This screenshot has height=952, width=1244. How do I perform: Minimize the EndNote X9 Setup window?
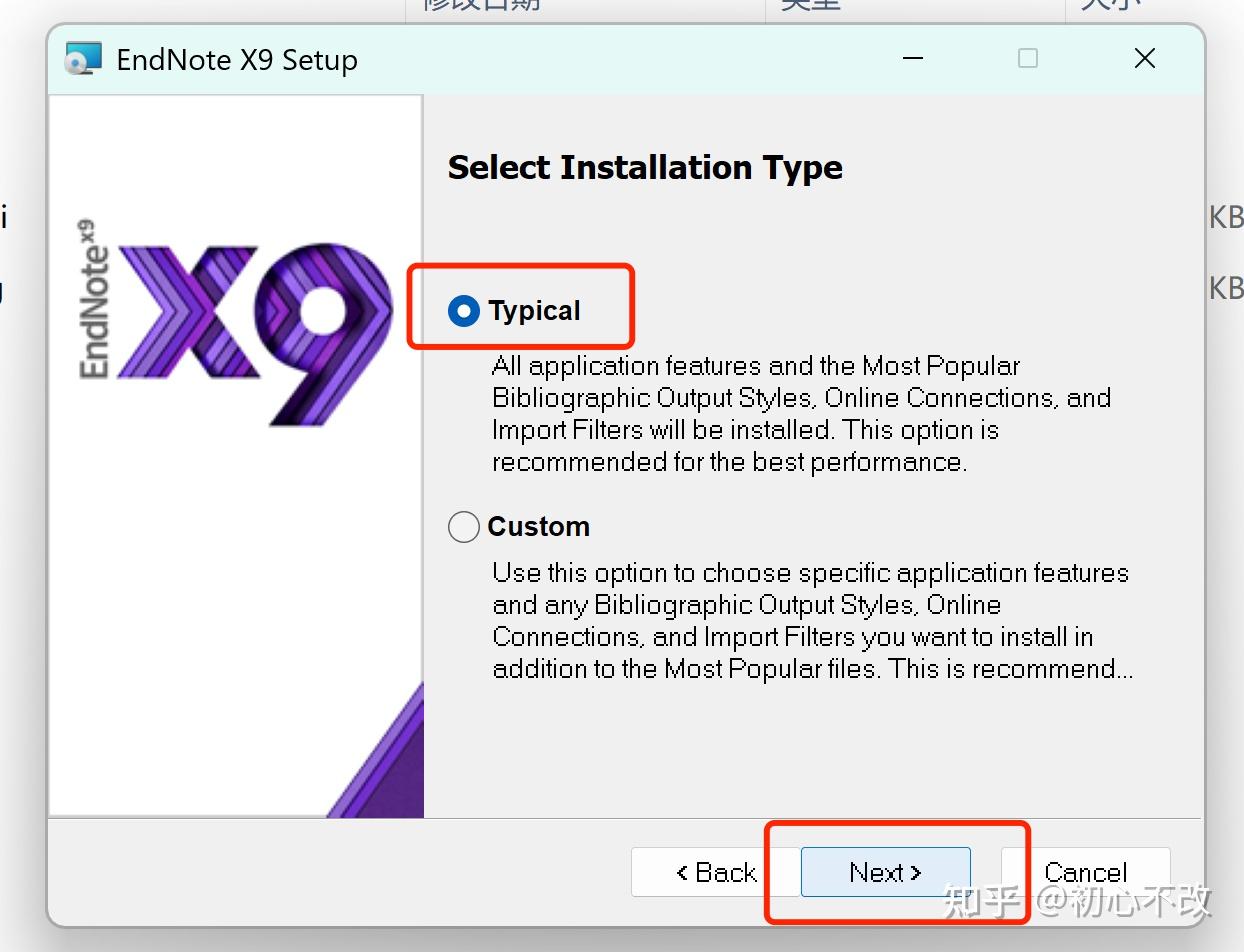(912, 58)
